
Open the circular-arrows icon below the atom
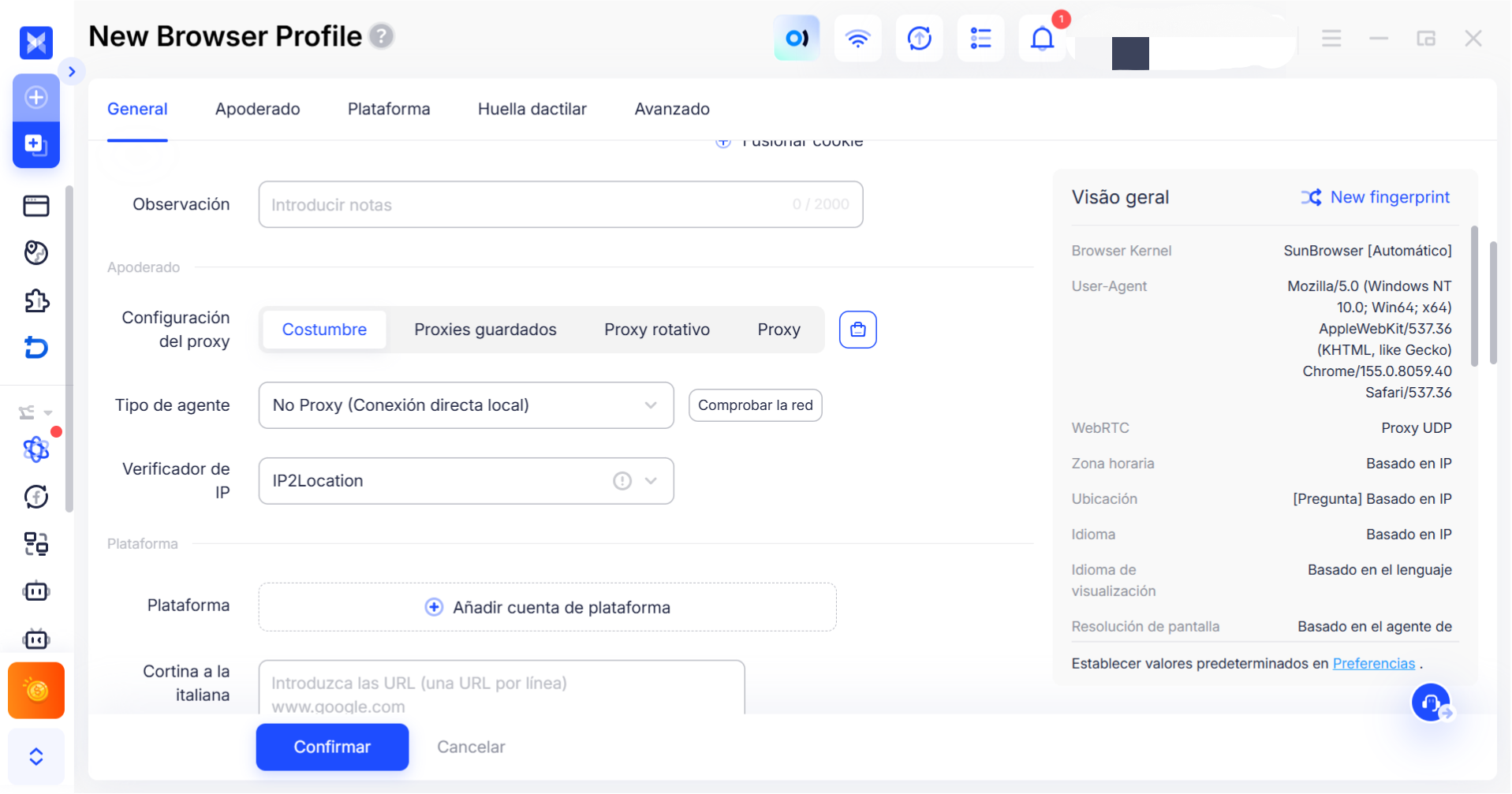coord(36,497)
